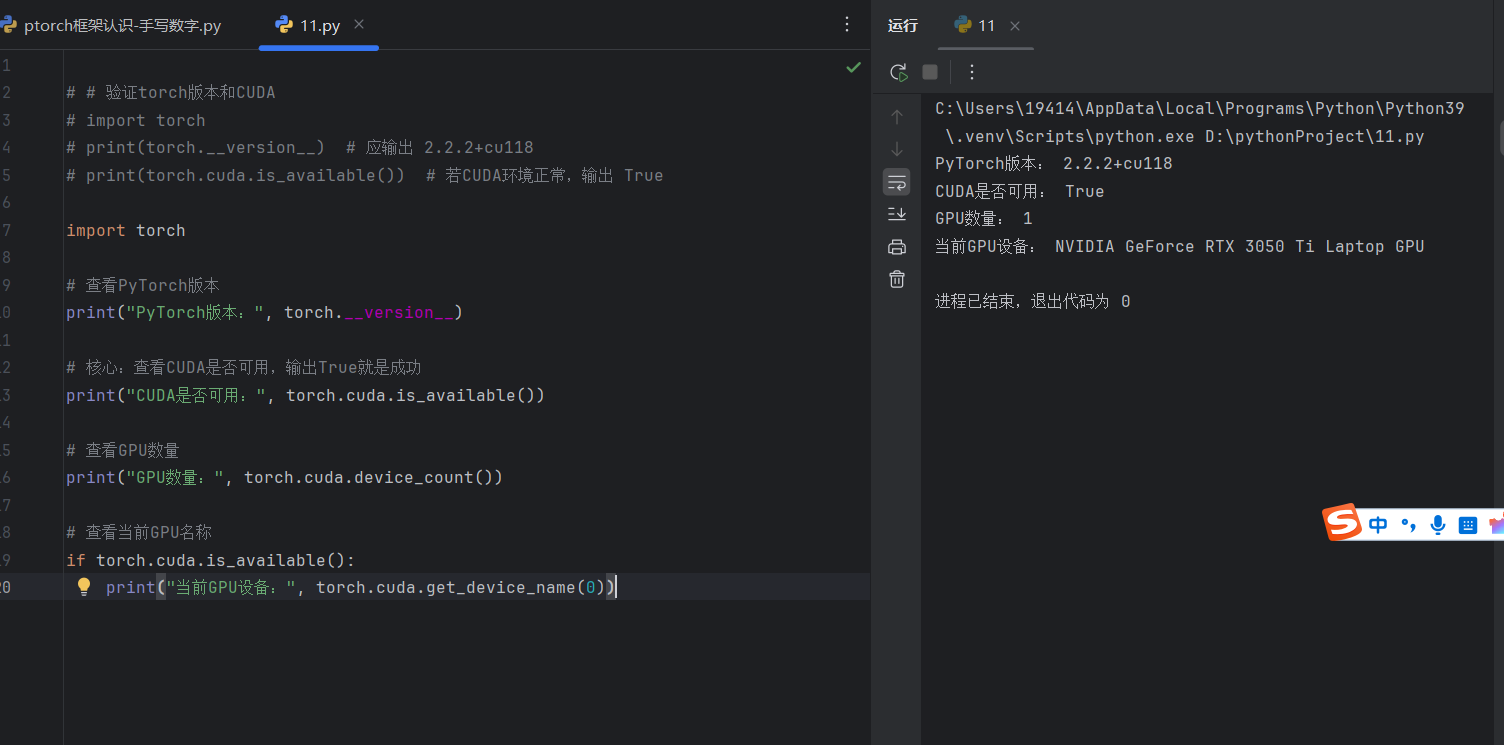
Task: Select the 11 run configuration tab
Action: [x=986, y=25]
